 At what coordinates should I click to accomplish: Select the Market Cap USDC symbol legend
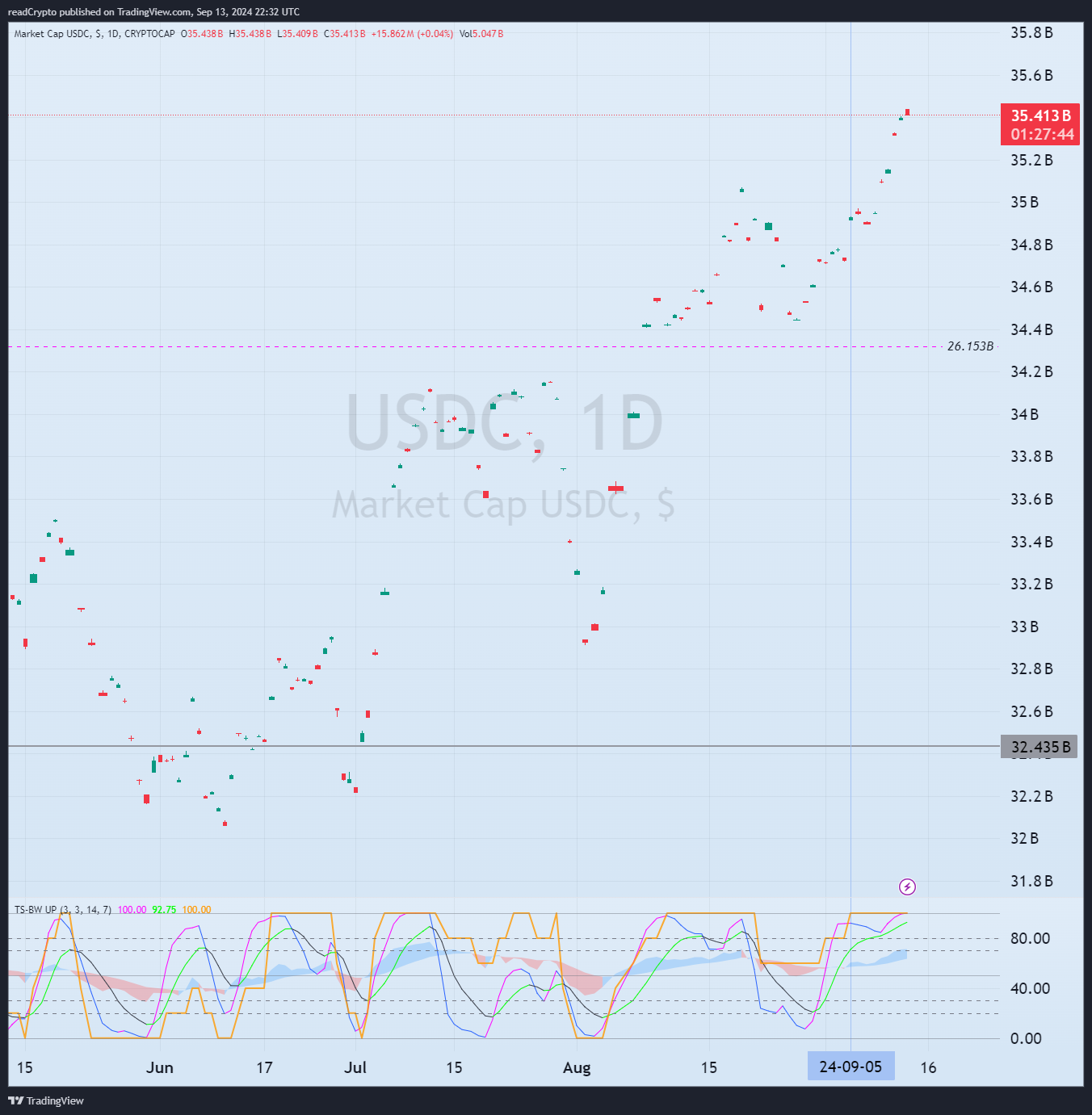pyautogui.click(x=94, y=34)
